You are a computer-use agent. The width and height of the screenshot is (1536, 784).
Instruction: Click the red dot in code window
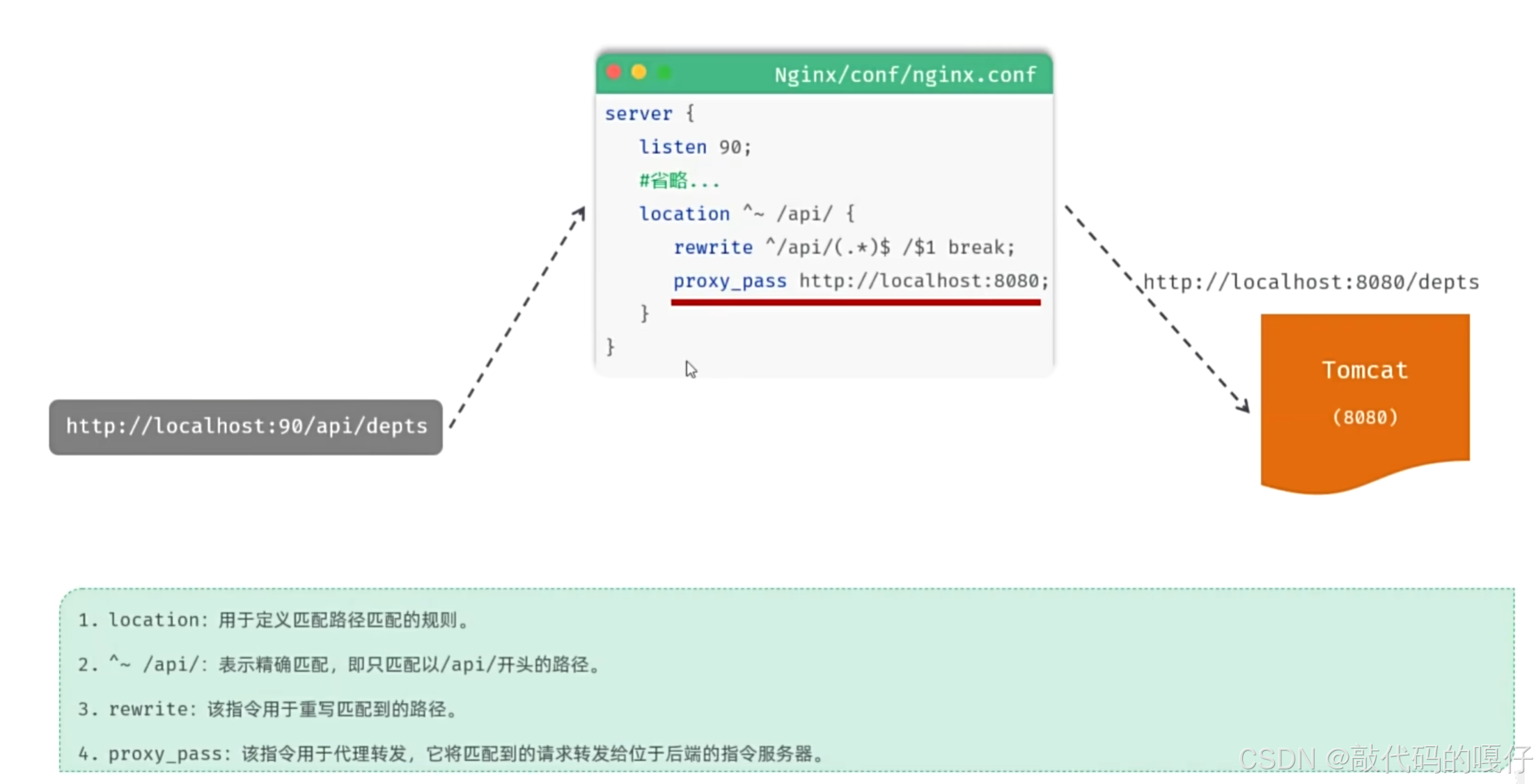click(613, 72)
